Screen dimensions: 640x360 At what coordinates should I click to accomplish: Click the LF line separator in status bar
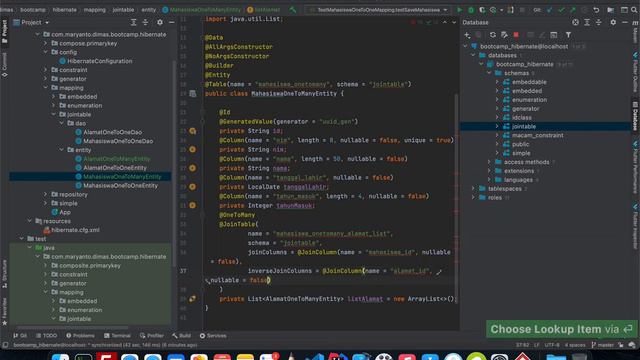click(536, 345)
